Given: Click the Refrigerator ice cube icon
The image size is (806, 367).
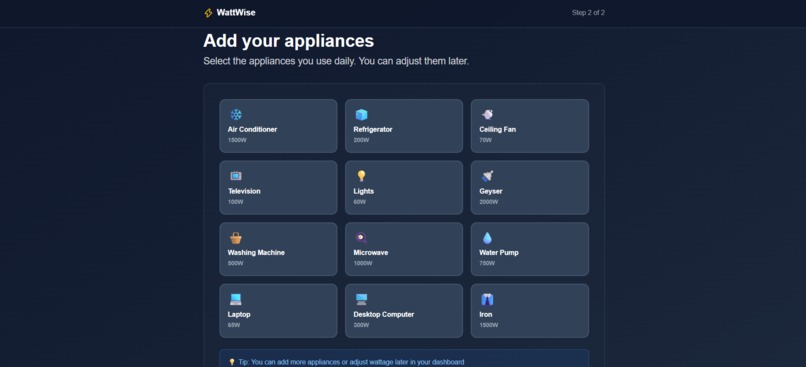Looking at the screenshot, I should [361, 115].
